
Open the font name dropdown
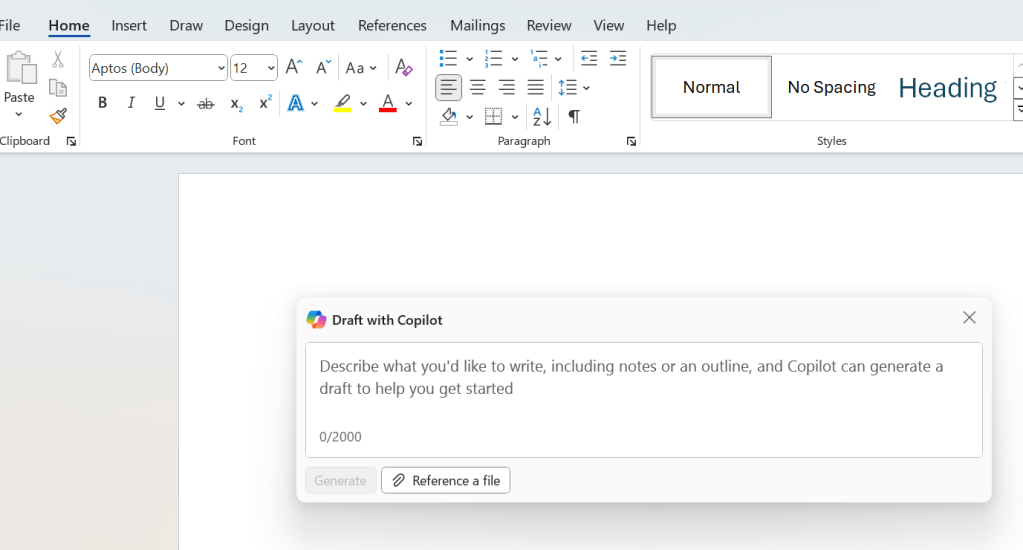click(x=221, y=68)
